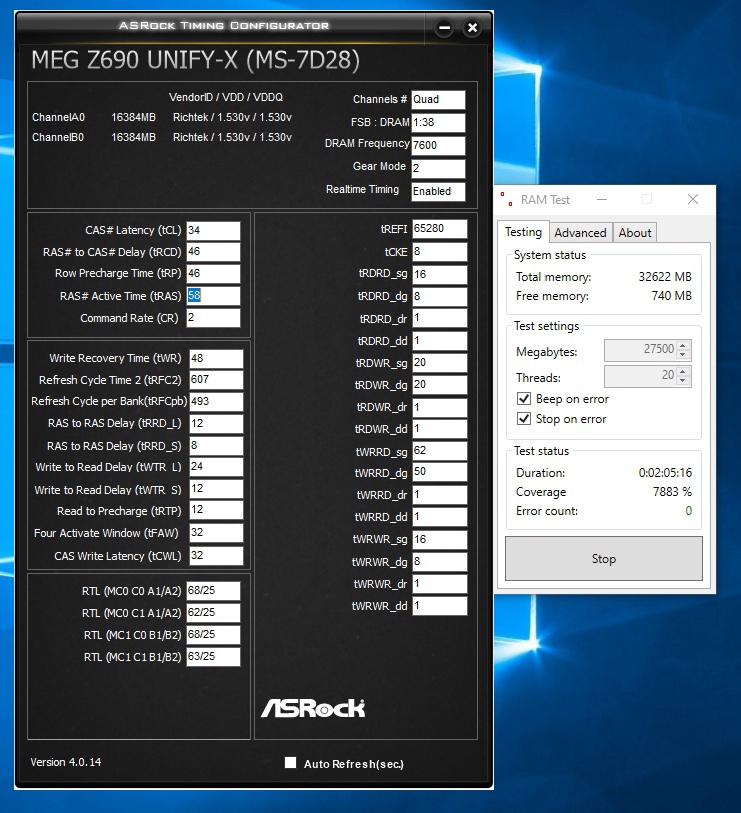Select the RAS# to CAS# Delay (tRCD) field
The height and width of the screenshot is (813, 741).
pyautogui.click(x=213, y=252)
